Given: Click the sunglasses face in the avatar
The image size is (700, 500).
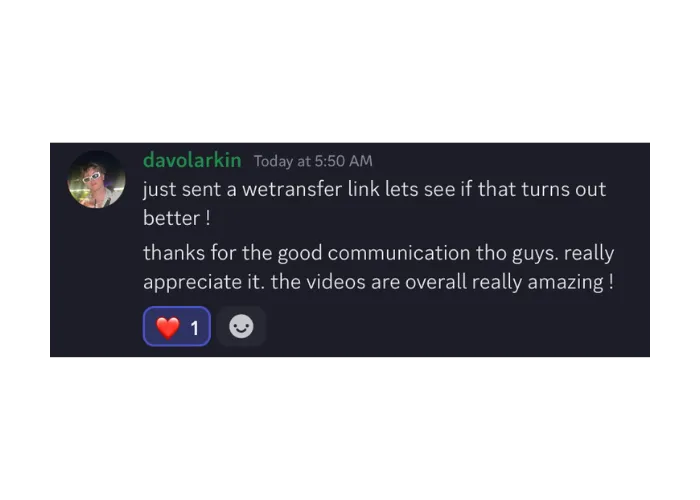Looking at the screenshot, I should point(92,178).
